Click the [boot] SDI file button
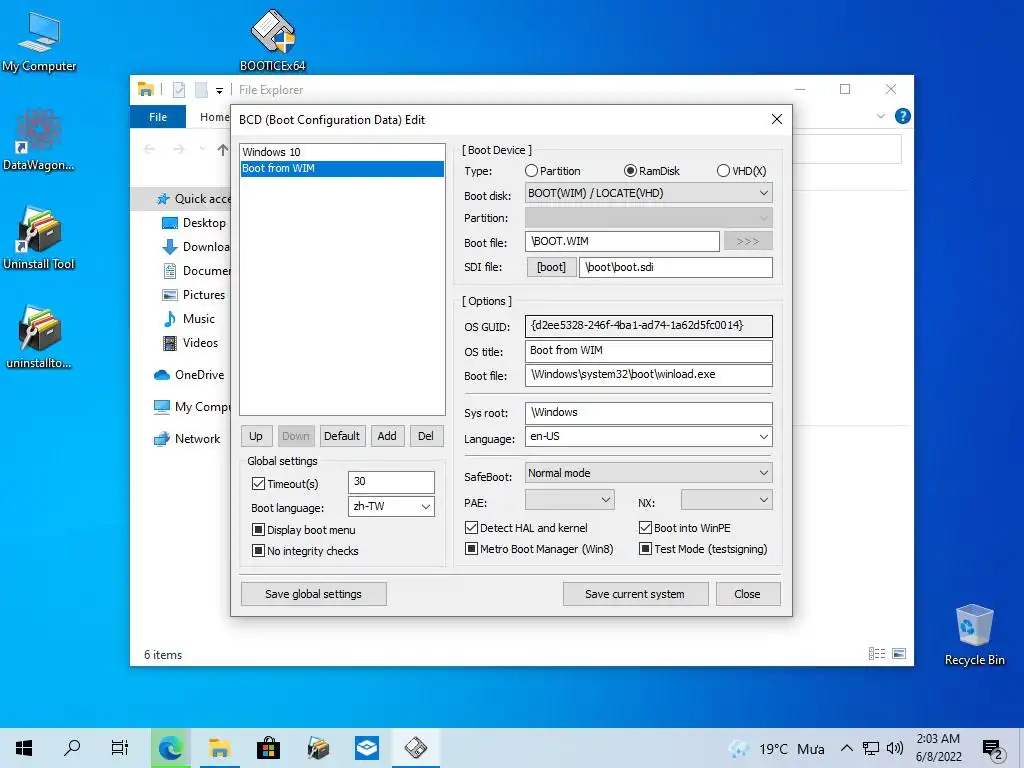 (x=551, y=267)
